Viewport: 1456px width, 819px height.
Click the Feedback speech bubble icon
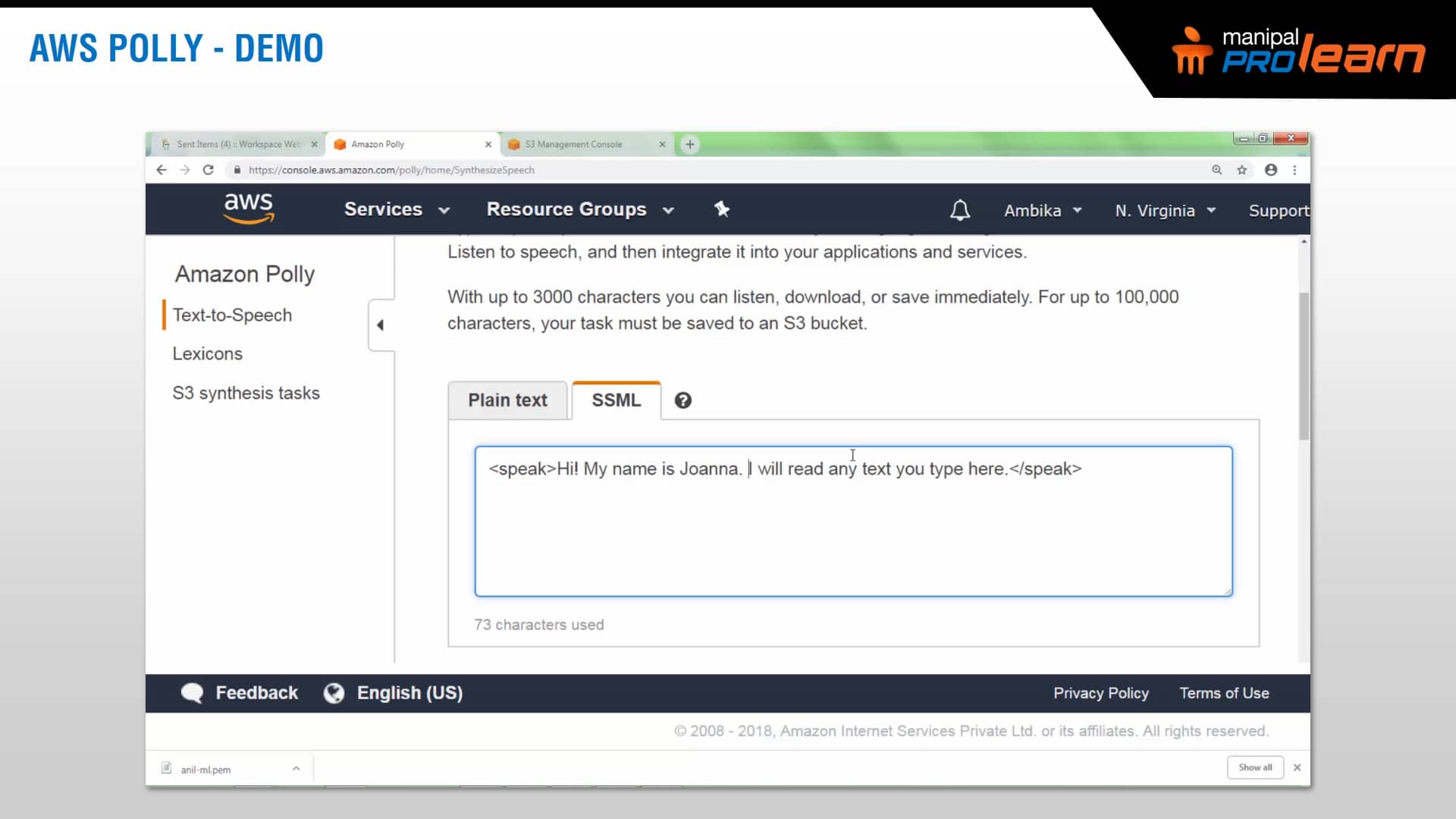(192, 692)
